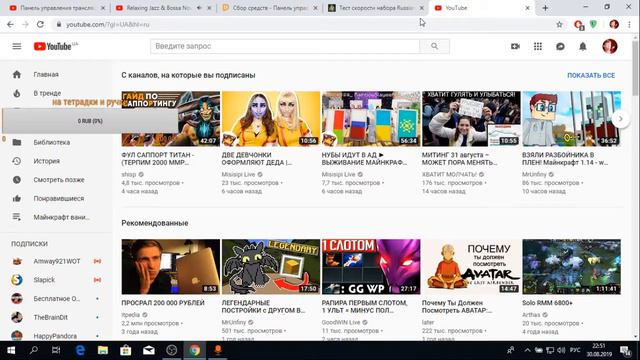Switch to the Панель управления трансл... tab
Viewport: 640px width, 360px height.
58,8
